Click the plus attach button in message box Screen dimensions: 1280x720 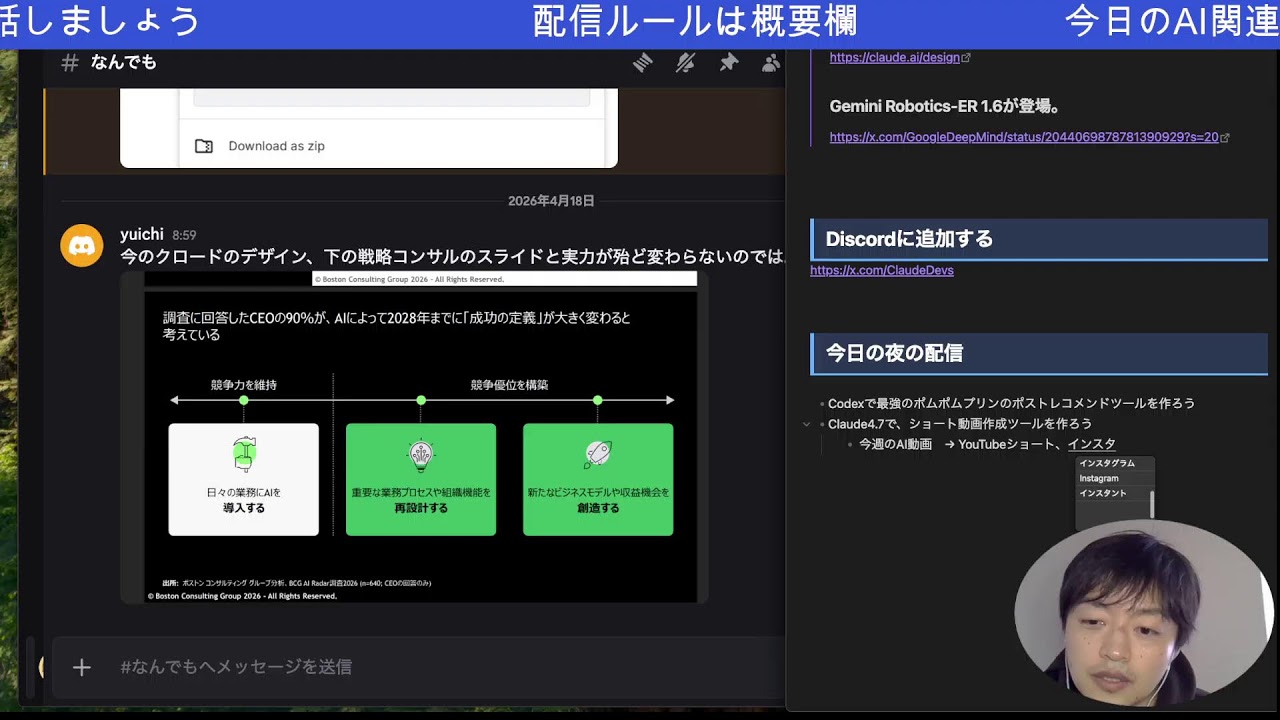(82, 667)
